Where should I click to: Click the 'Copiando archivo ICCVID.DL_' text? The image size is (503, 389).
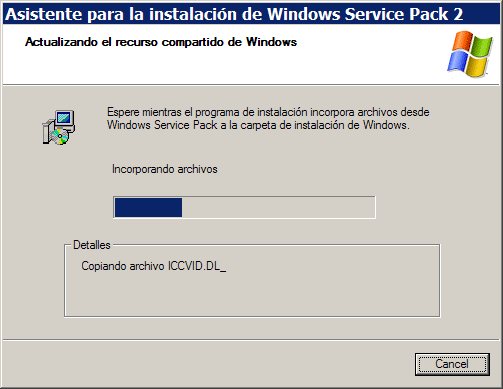click(x=154, y=266)
